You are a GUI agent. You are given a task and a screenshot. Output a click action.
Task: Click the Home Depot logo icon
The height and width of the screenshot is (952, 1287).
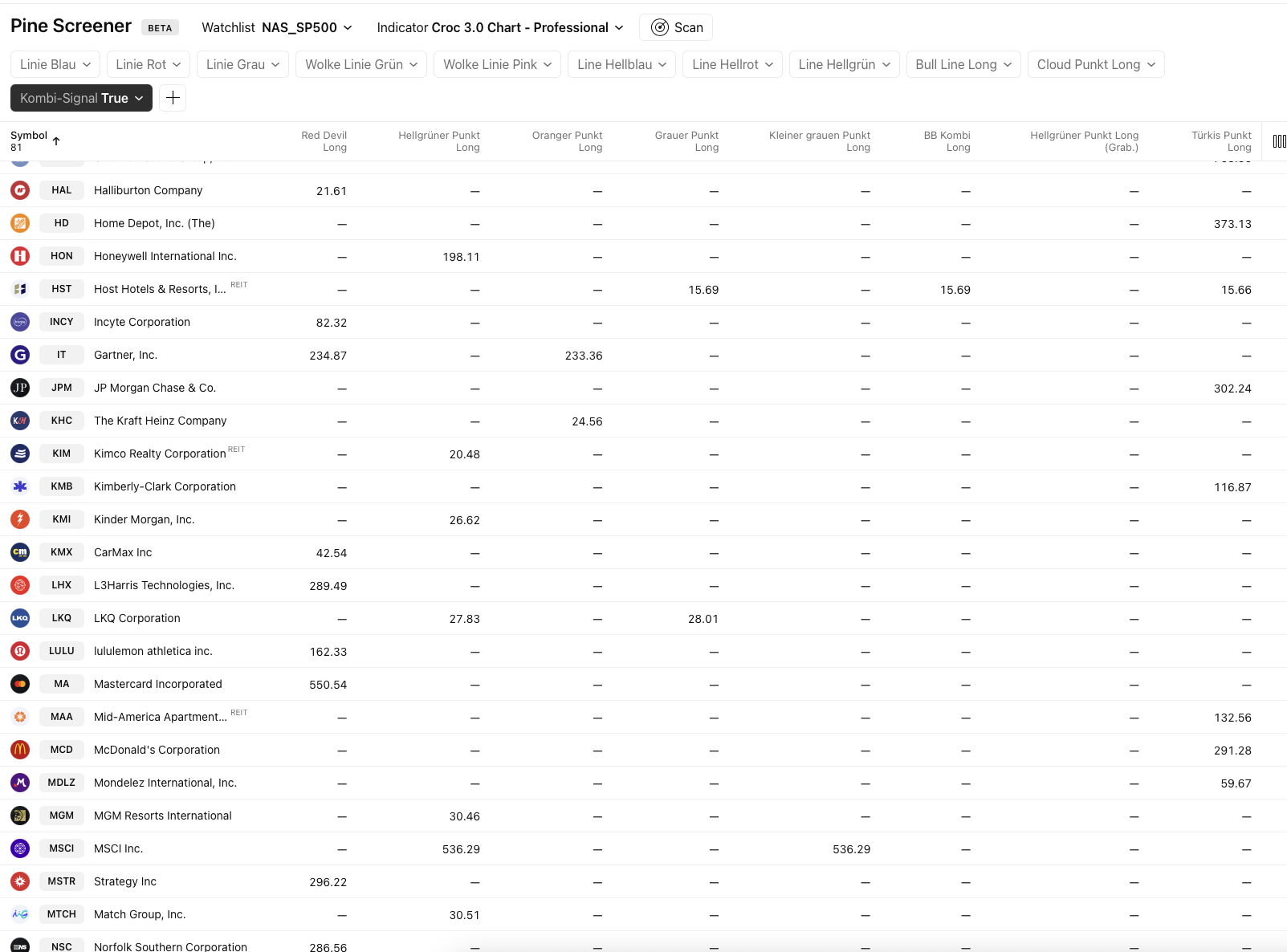point(20,223)
